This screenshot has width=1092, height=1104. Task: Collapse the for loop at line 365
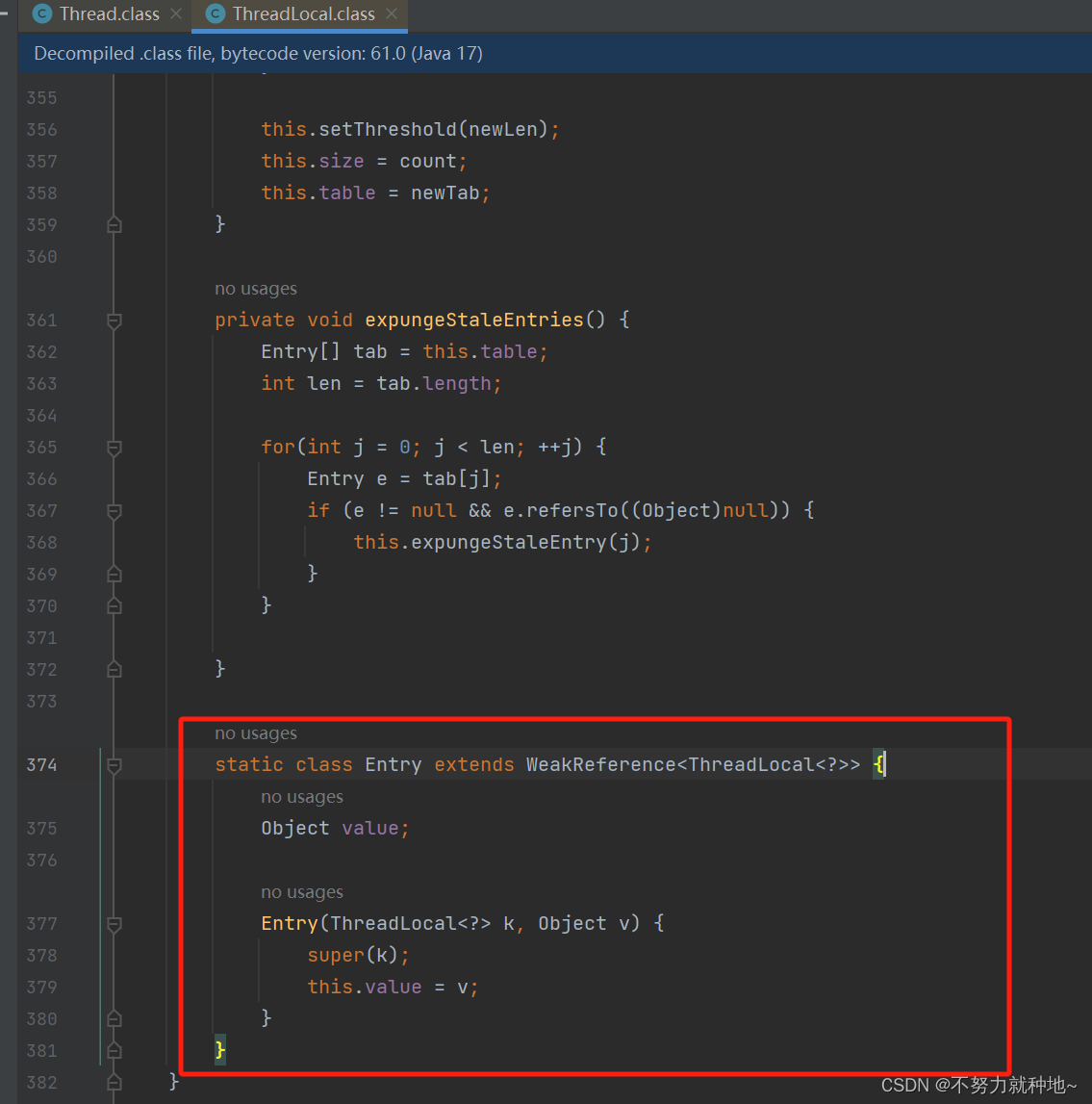pos(114,447)
